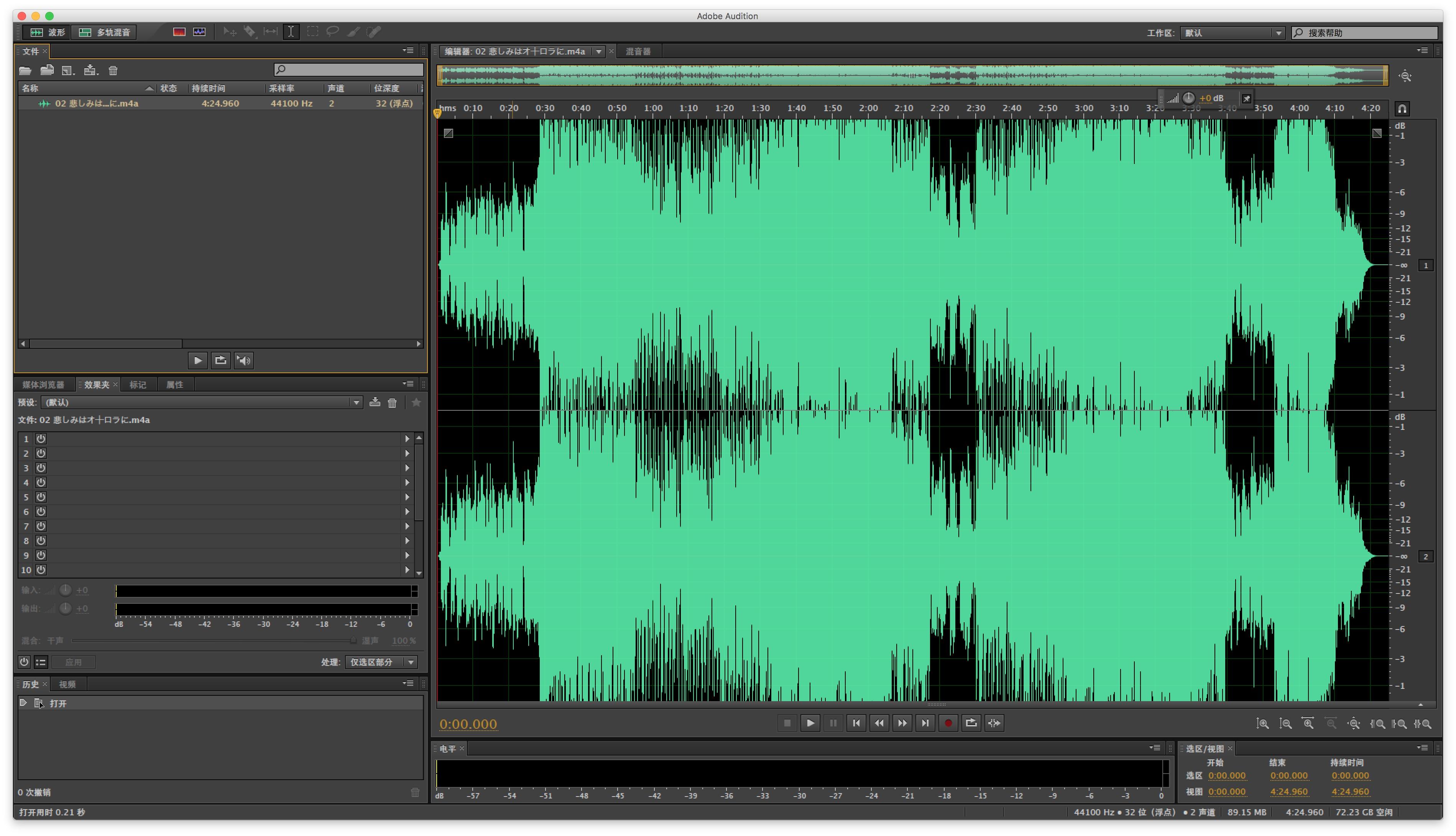Import file icon in Files panel
This screenshot has height=836, width=1456.
[x=47, y=70]
